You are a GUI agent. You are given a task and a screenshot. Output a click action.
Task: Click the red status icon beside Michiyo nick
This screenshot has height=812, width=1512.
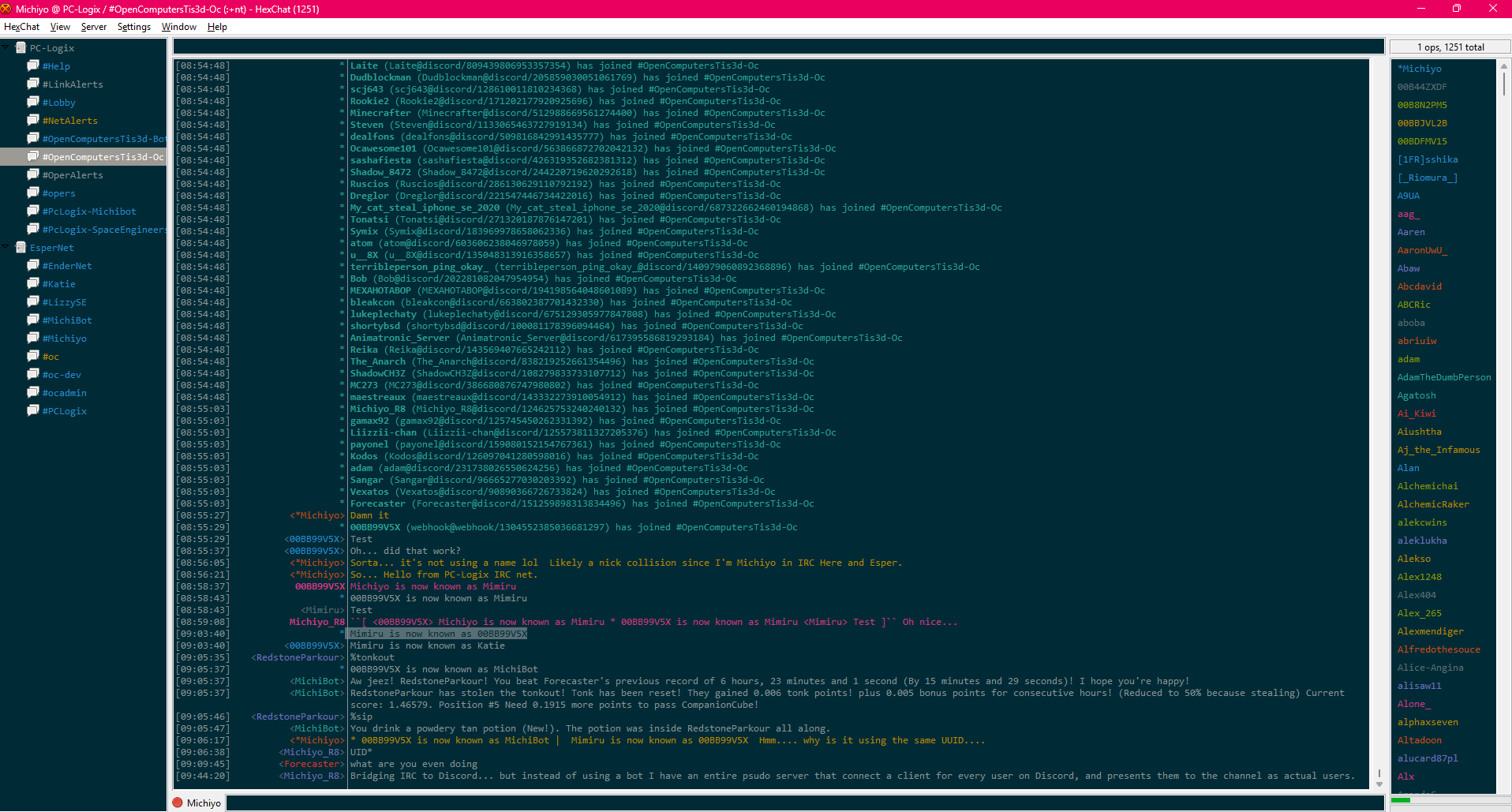pyautogui.click(x=178, y=803)
